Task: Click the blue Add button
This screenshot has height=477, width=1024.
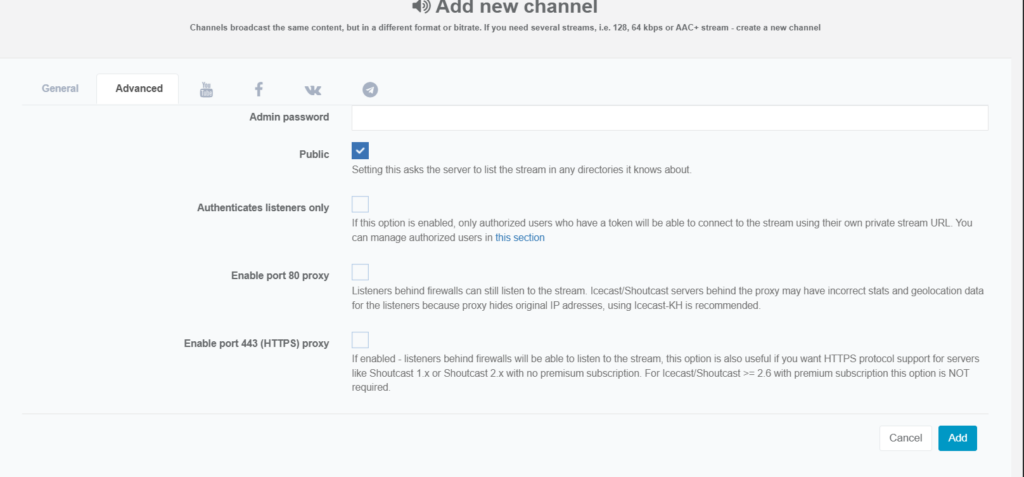Action: tap(957, 438)
